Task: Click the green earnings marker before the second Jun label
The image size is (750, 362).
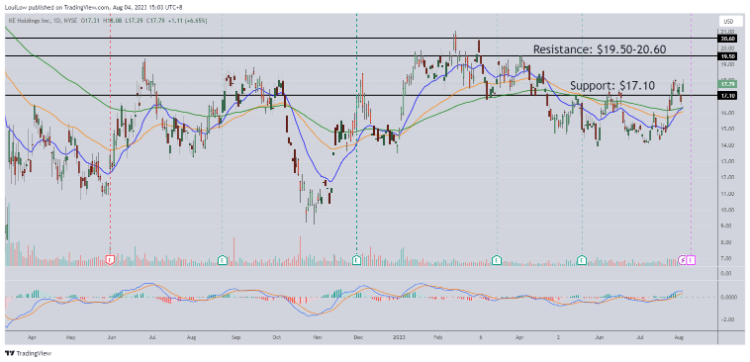Action: coord(582,260)
